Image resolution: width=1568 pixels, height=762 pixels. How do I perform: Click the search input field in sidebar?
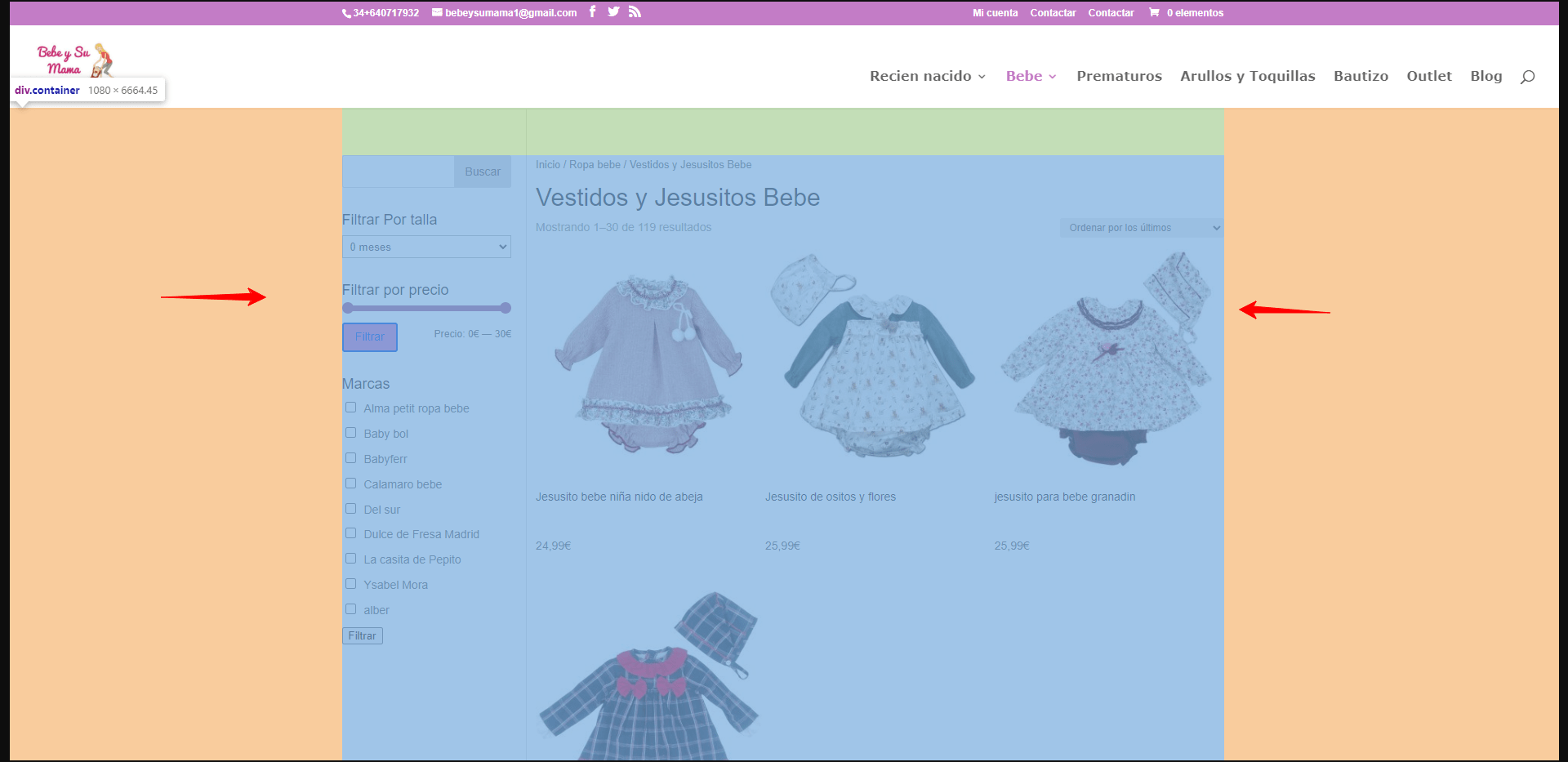(399, 172)
